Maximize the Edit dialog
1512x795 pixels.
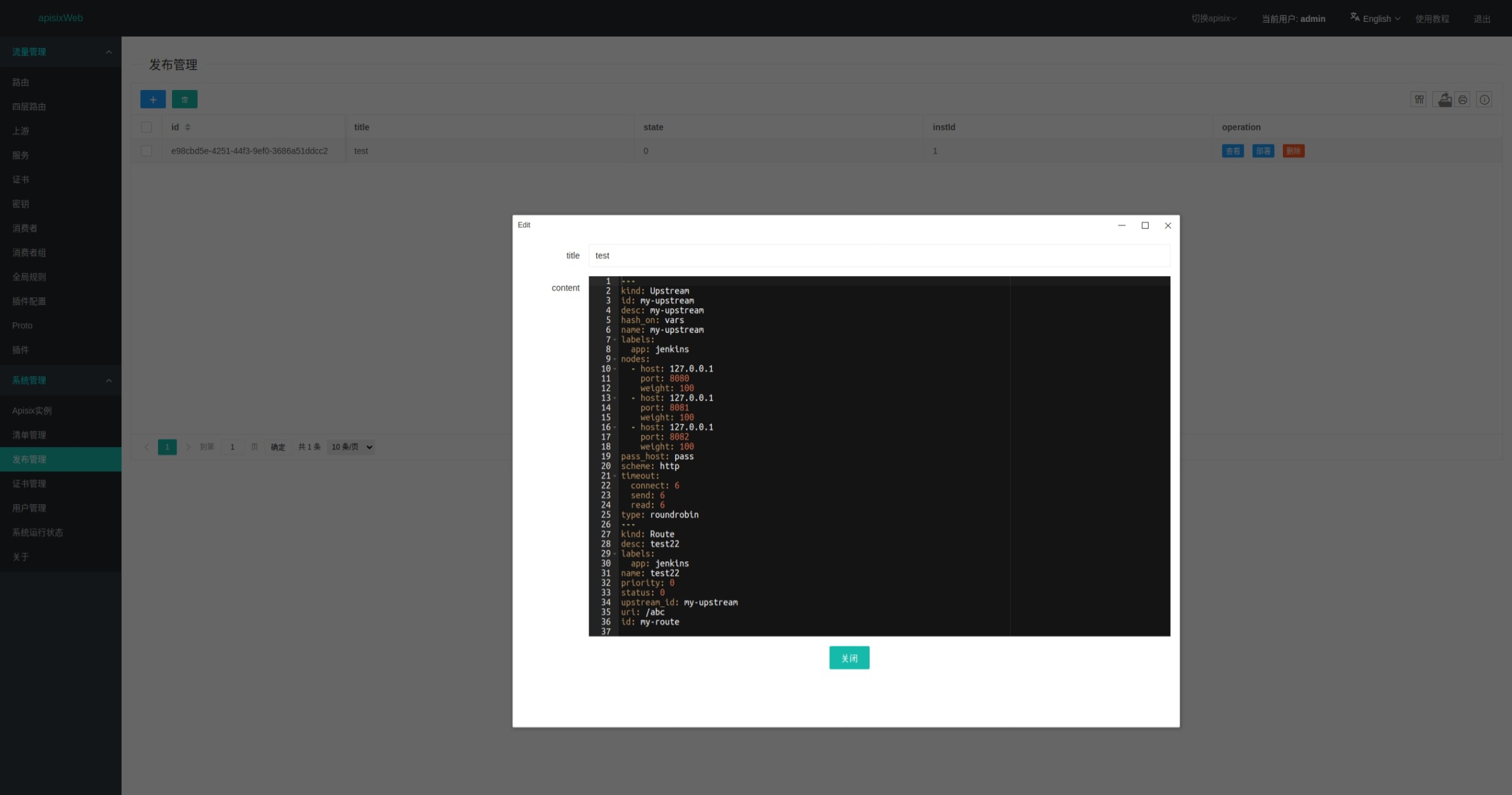1145,225
